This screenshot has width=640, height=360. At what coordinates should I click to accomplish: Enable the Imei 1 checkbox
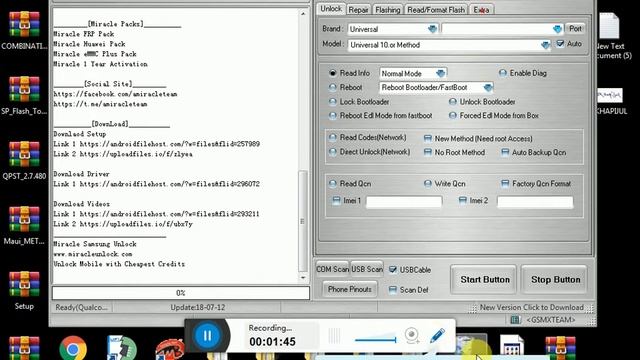(x=336, y=200)
